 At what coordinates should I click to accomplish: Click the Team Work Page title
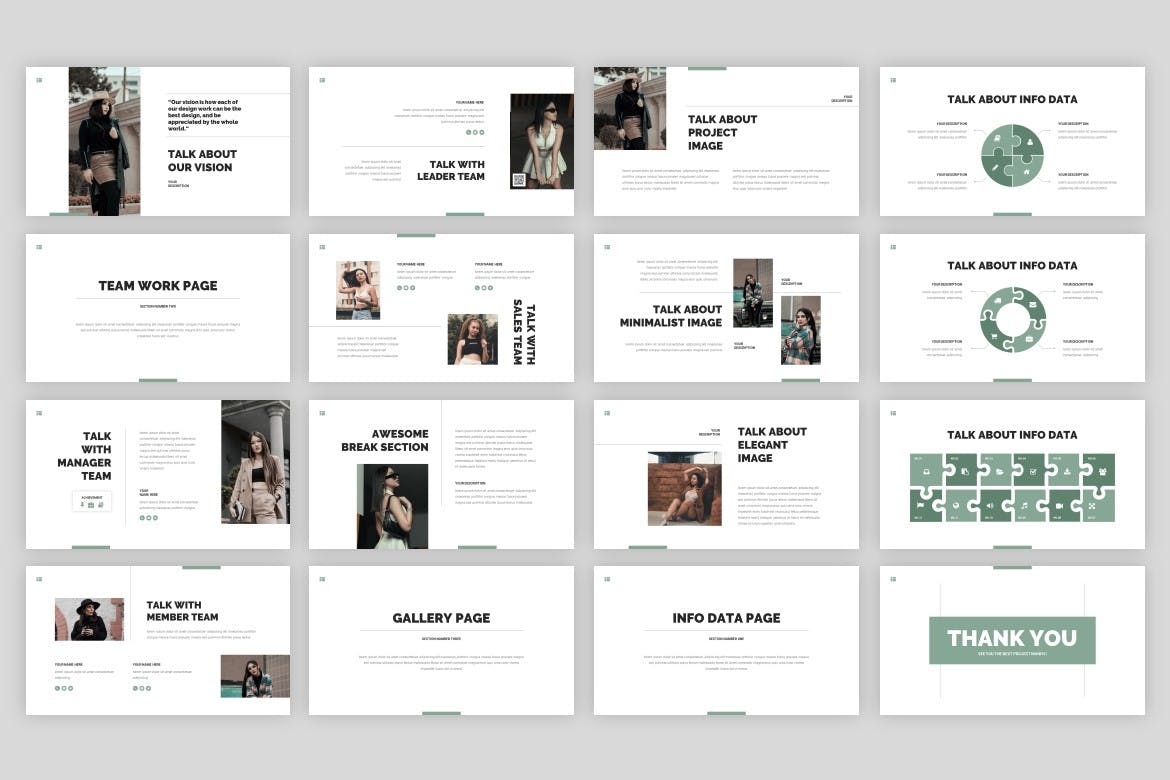point(158,286)
